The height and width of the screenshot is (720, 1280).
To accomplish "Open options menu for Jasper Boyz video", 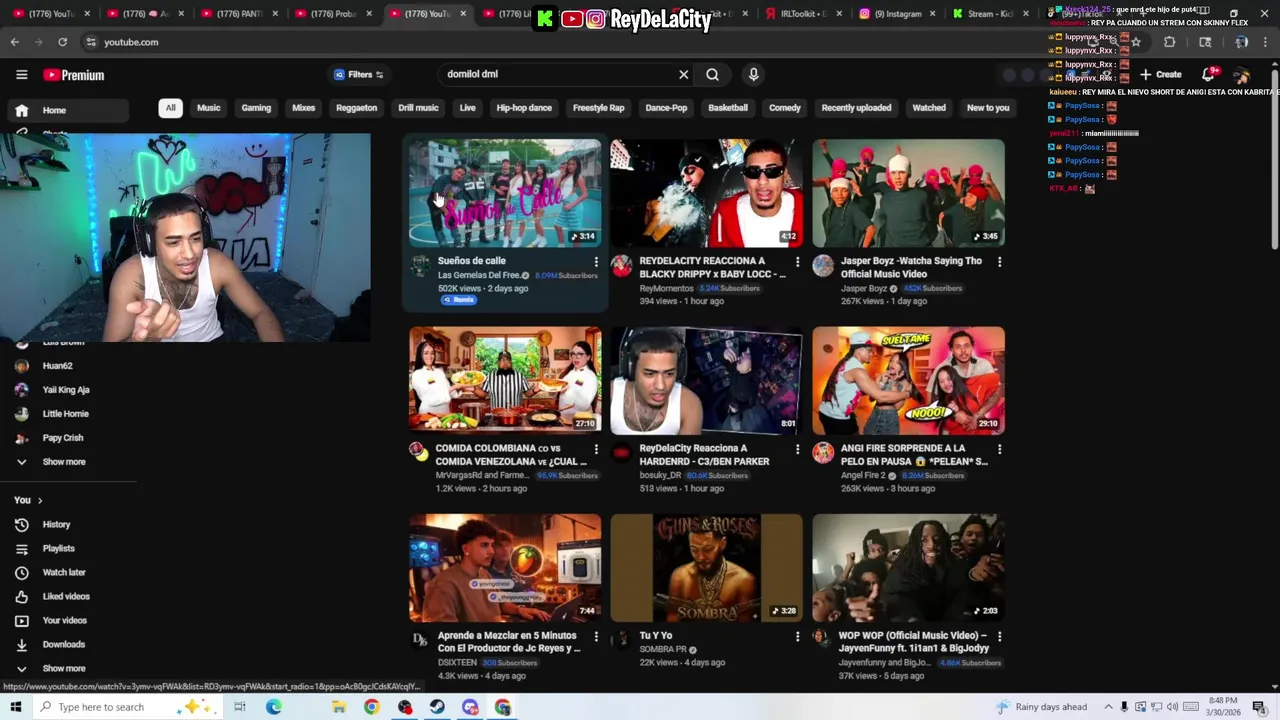I will coord(999,262).
